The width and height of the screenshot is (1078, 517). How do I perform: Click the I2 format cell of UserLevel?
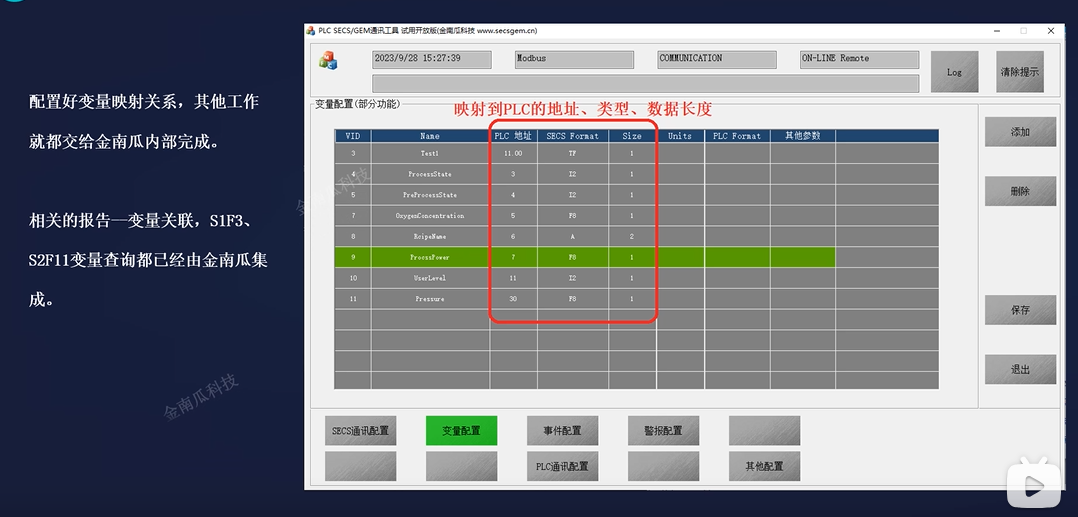click(573, 278)
